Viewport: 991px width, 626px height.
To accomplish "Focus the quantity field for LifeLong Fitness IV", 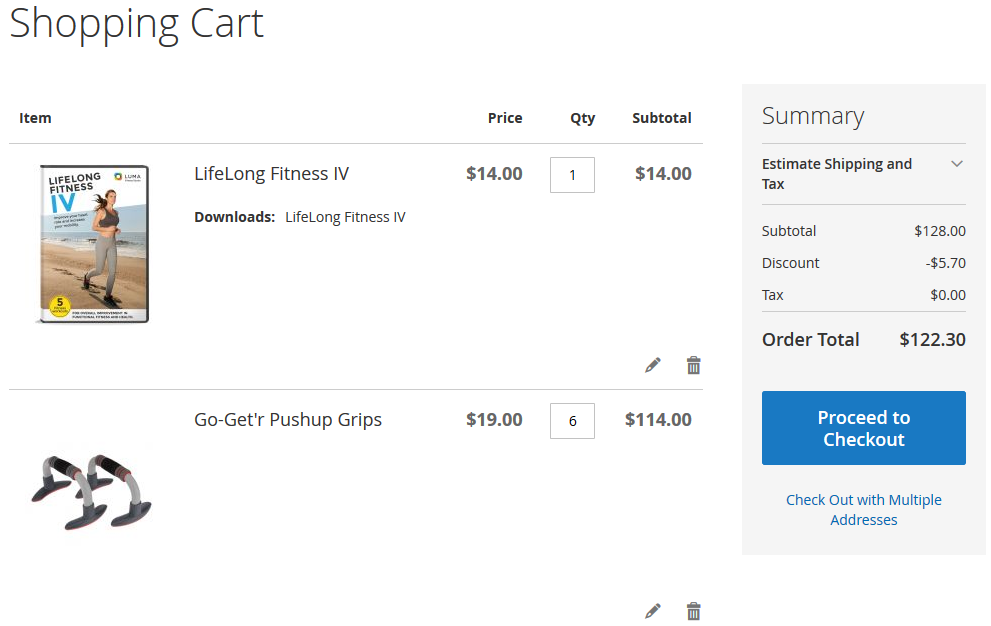I will pos(572,175).
